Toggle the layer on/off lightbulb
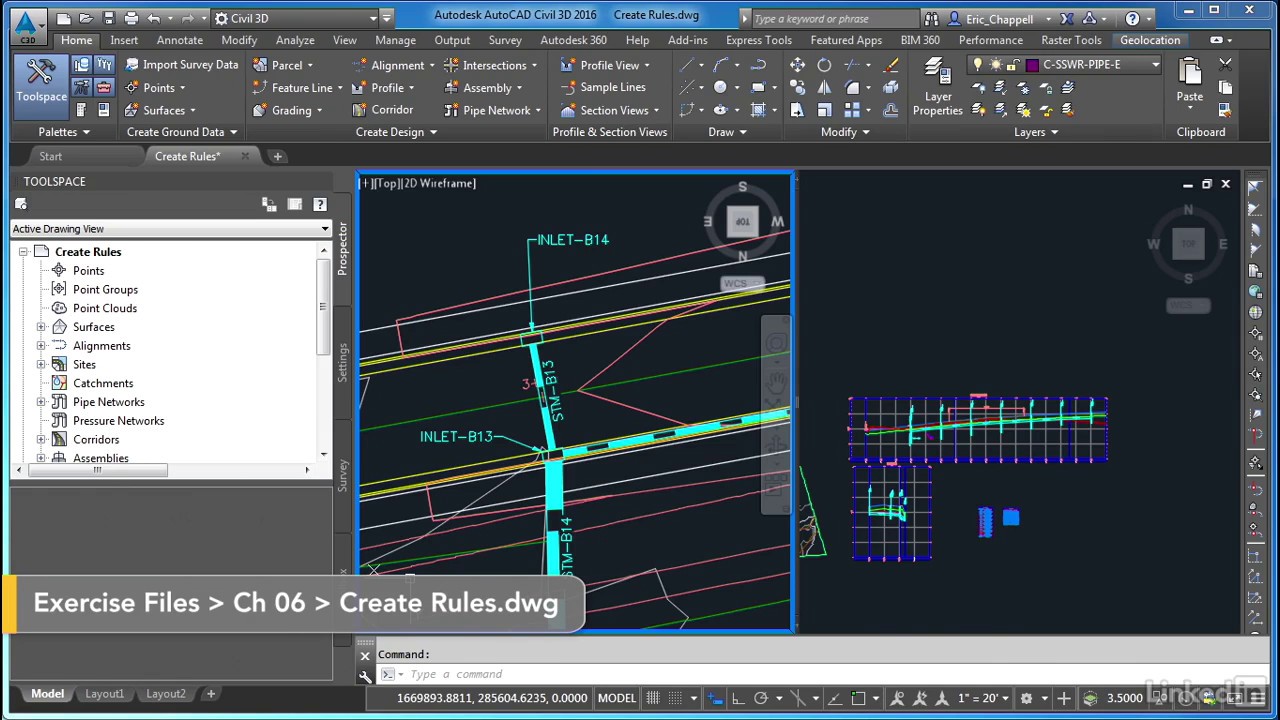Image resolution: width=1280 pixels, height=720 pixels. tap(978, 65)
